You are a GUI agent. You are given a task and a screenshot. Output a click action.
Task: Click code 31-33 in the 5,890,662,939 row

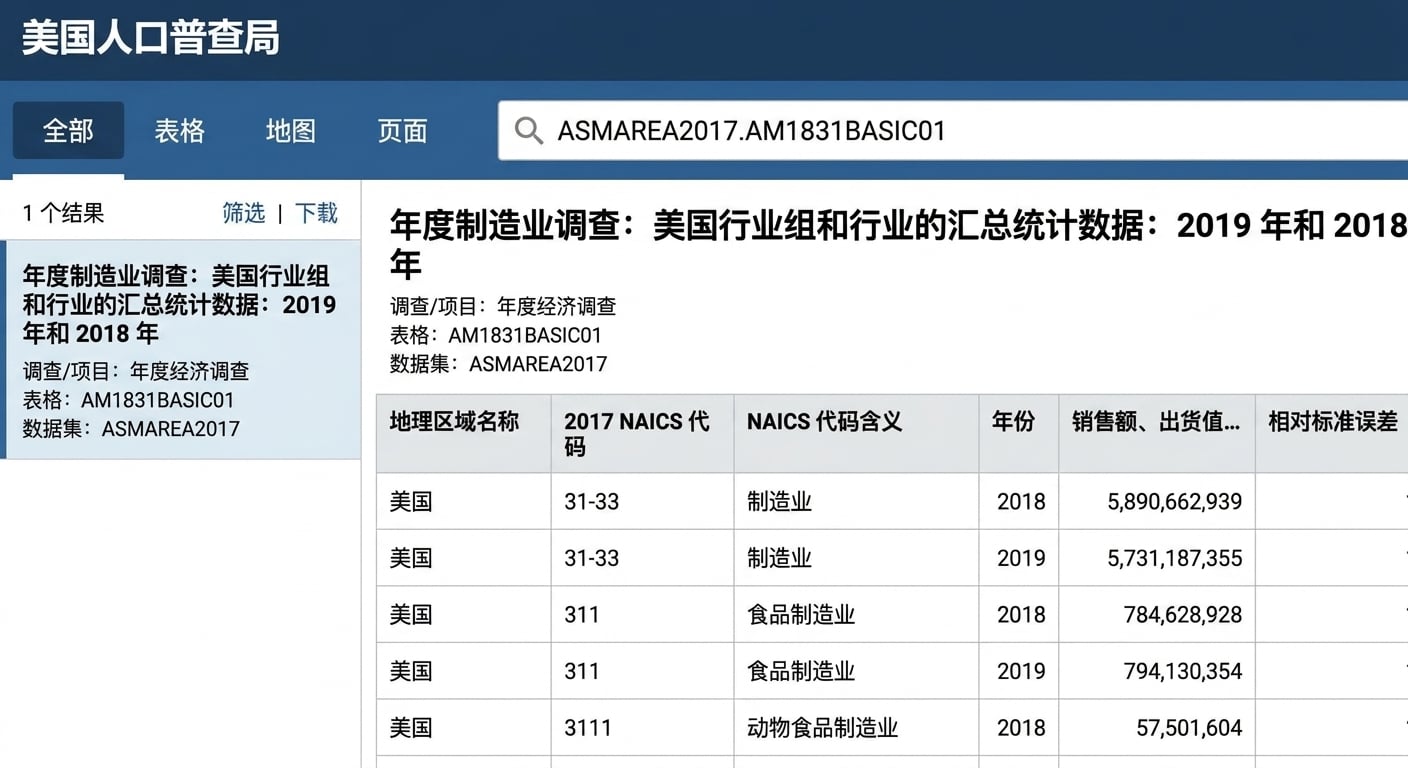tap(592, 502)
